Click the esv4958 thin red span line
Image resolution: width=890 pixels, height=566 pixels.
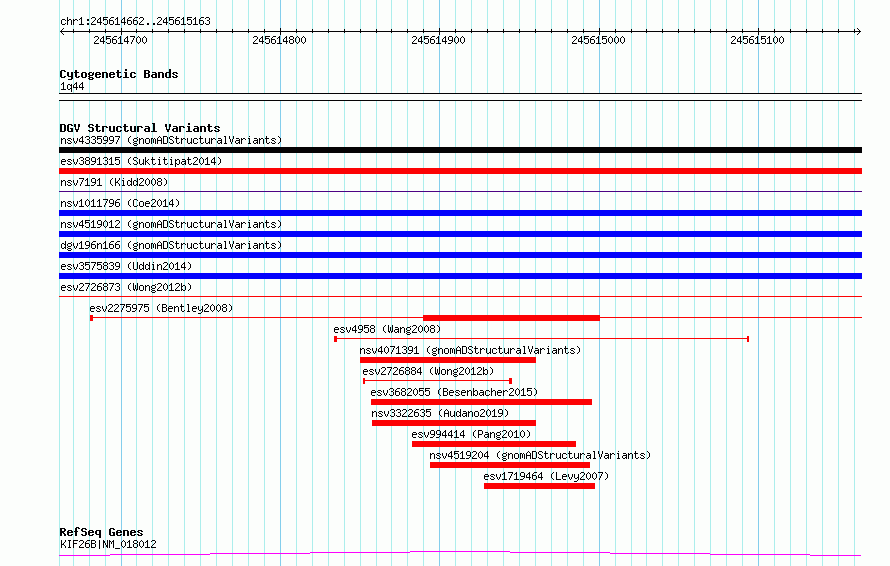pos(541,339)
